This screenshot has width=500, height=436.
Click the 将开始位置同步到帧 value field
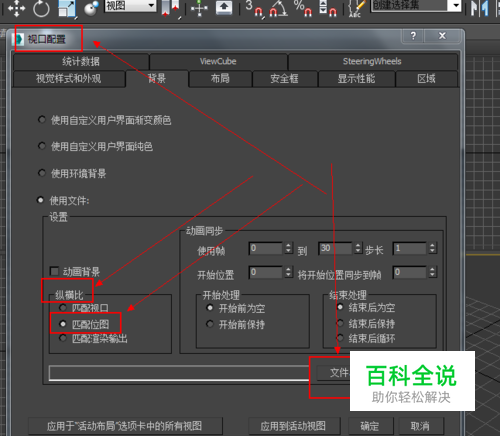tap(410, 272)
